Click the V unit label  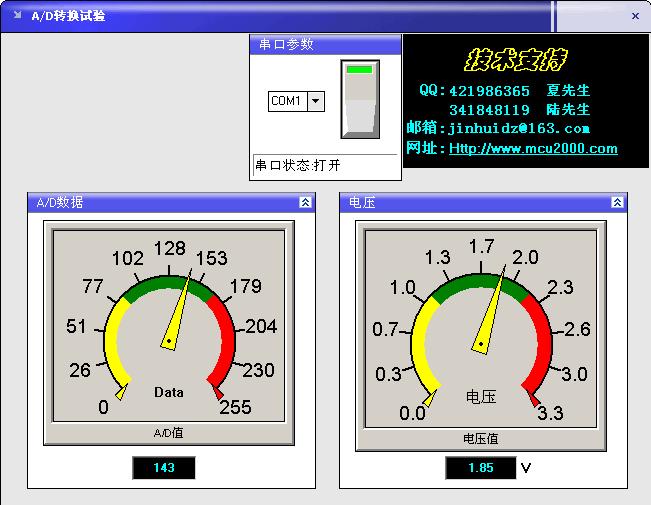pos(526,468)
